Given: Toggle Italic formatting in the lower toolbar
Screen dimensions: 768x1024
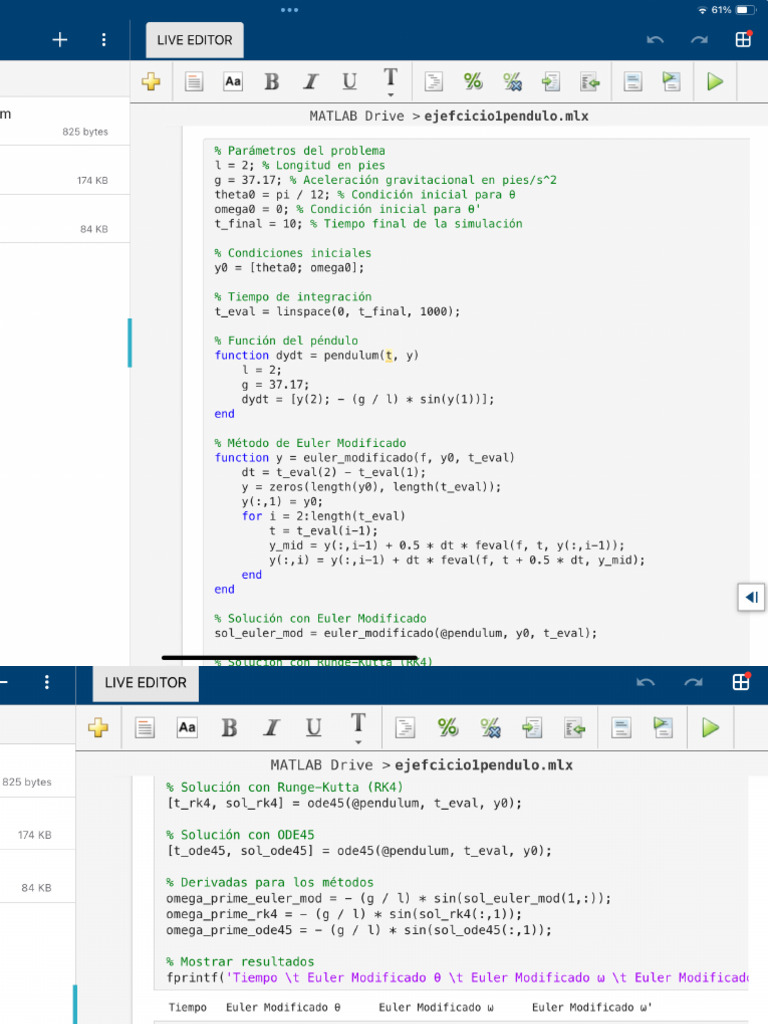Looking at the screenshot, I should pos(271,728).
